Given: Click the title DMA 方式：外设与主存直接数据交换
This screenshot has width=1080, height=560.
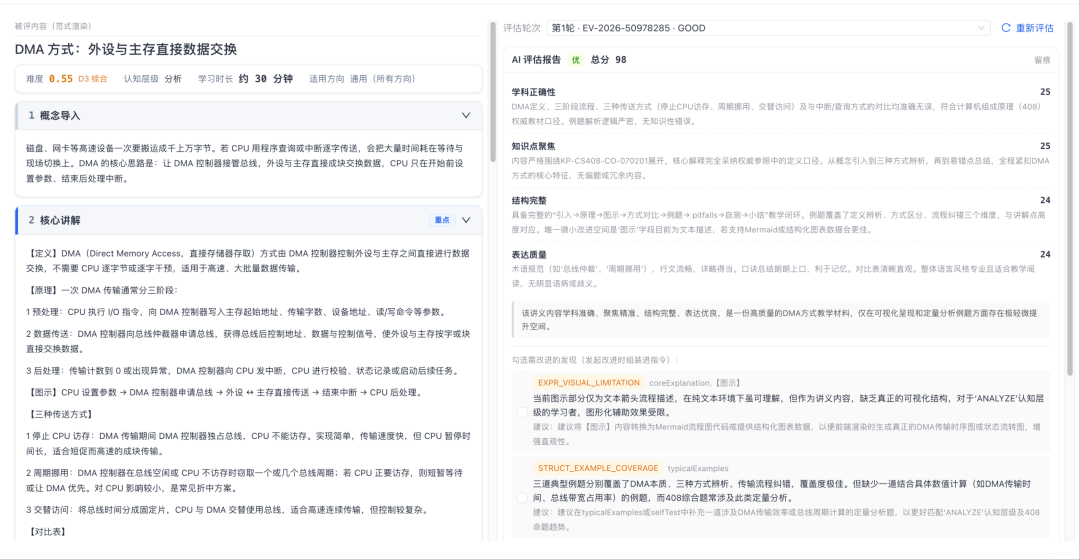Looking at the screenshot, I should tap(126, 49).
